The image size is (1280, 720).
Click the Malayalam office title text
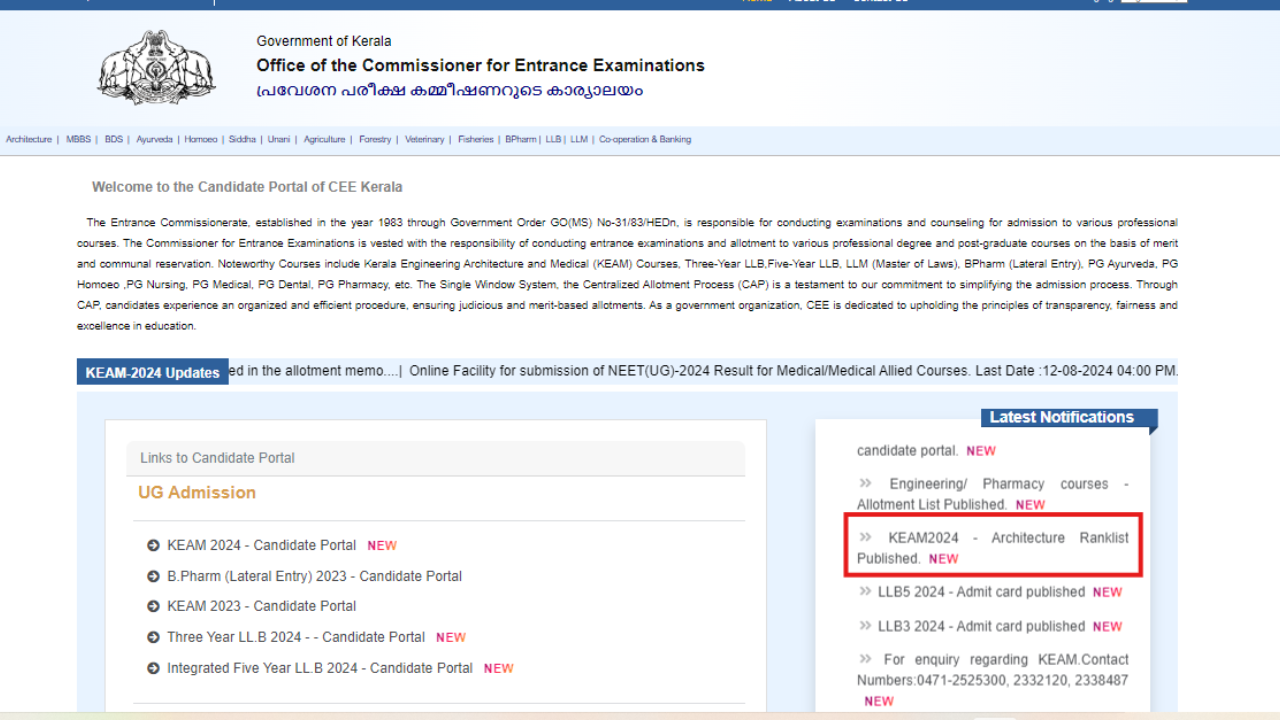450,91
